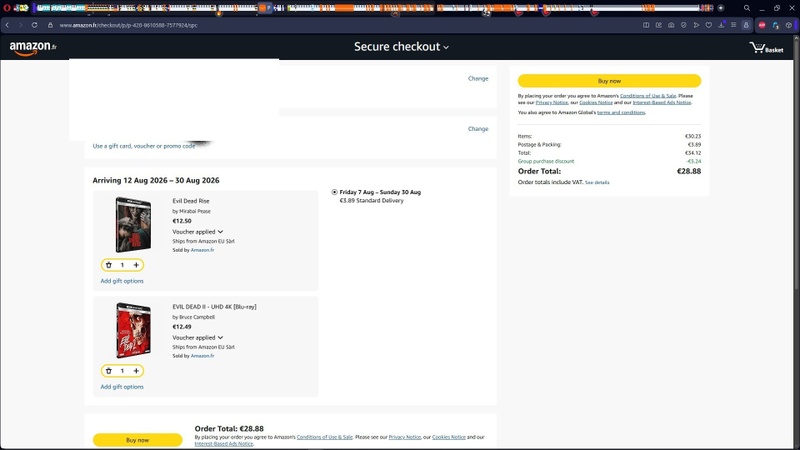Open Amazon.fr seller link under EVIL DEAD II
Screen dimensions: 800x450
[203, 356]
